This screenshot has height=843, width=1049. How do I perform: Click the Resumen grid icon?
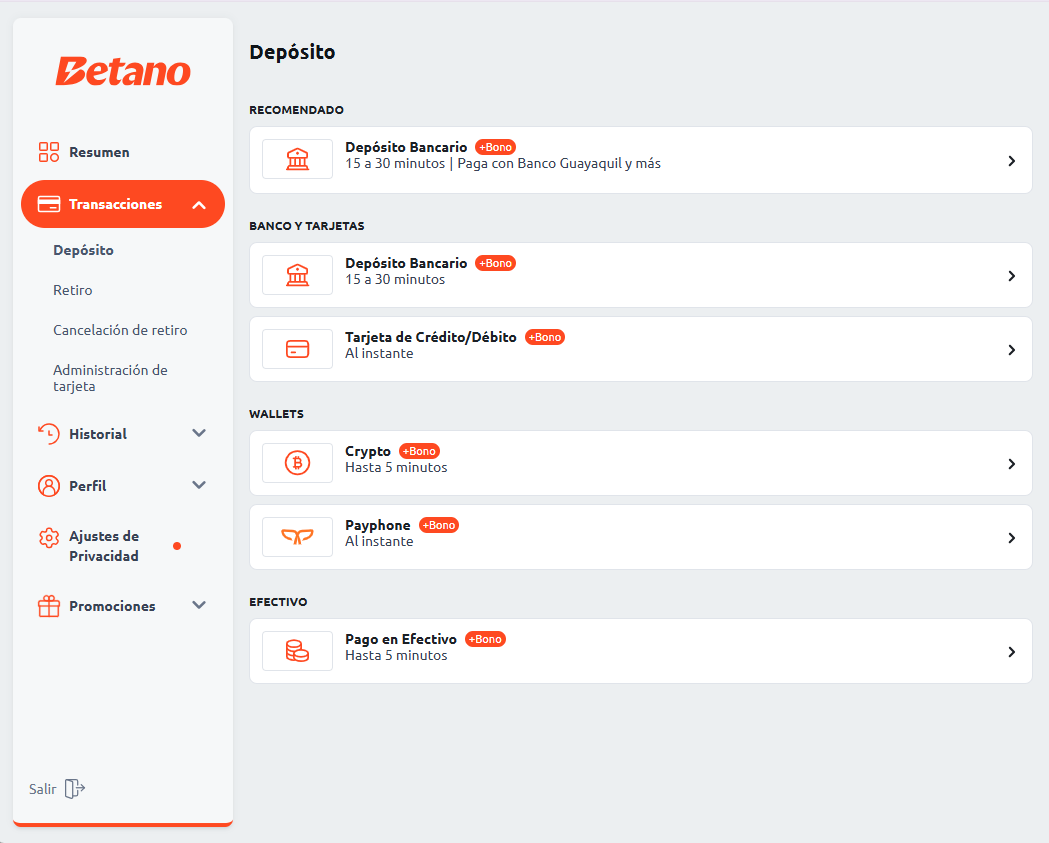(x=49, y=152)
